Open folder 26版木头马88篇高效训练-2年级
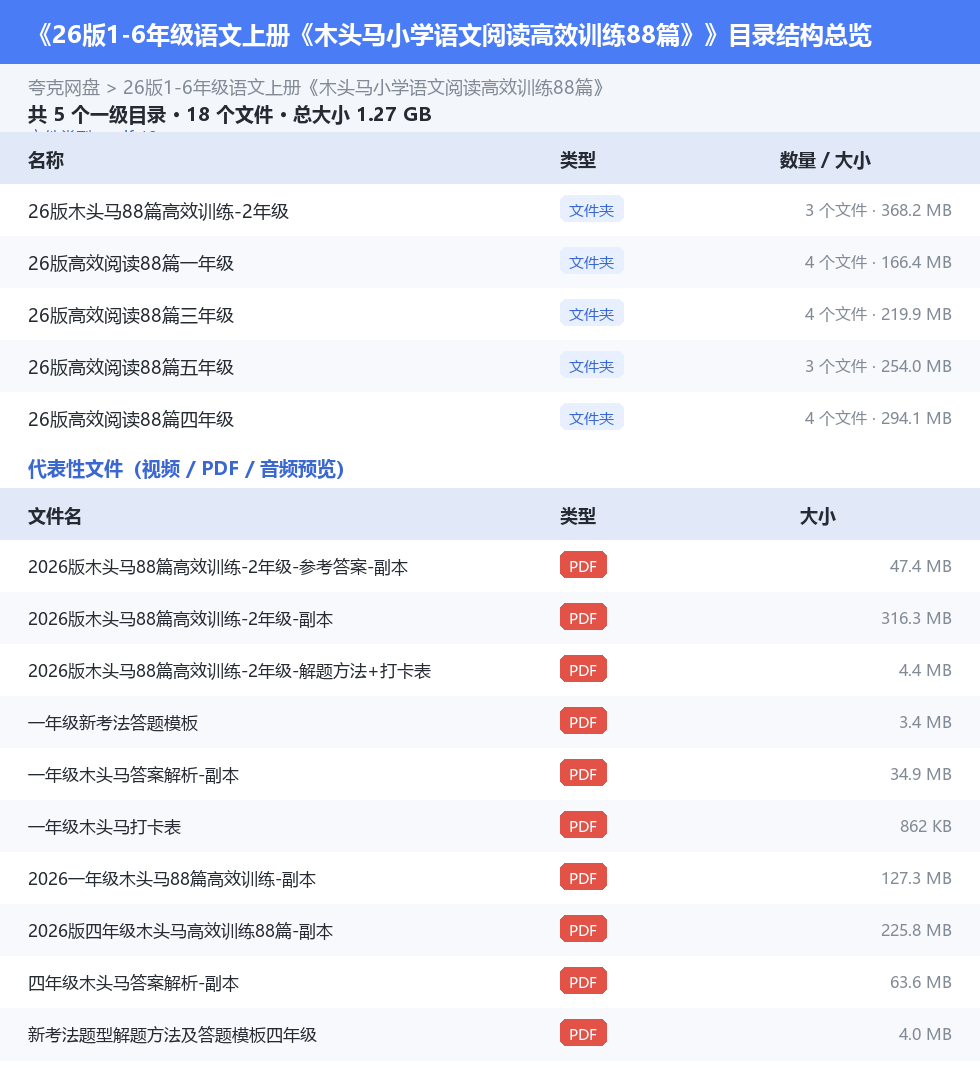 point(158,211)
